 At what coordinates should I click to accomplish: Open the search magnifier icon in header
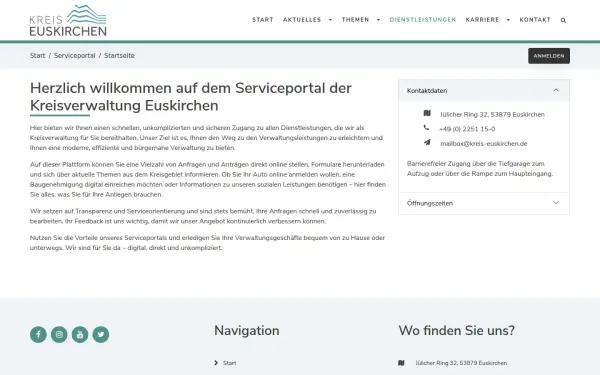pos(563,20)
